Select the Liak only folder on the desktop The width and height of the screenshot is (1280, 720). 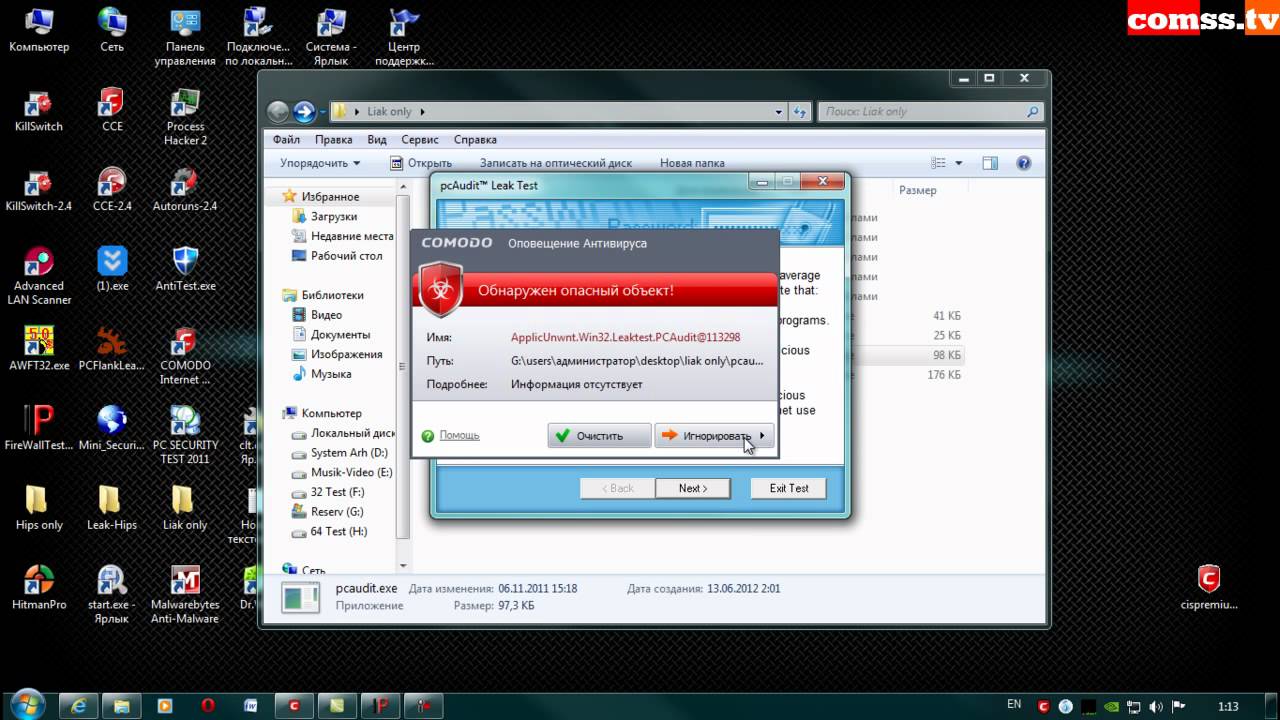(x=185, y=508)
